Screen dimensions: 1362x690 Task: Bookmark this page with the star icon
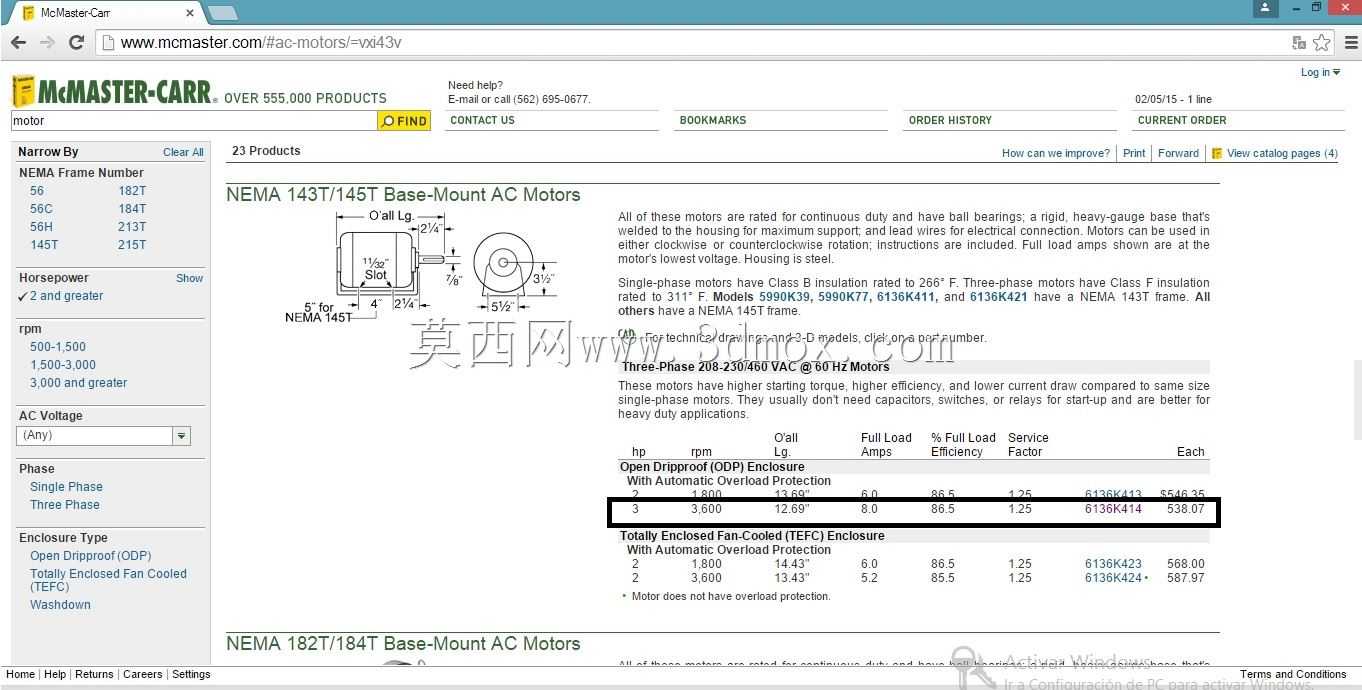pyautogui.click(x=1322, y=42)
